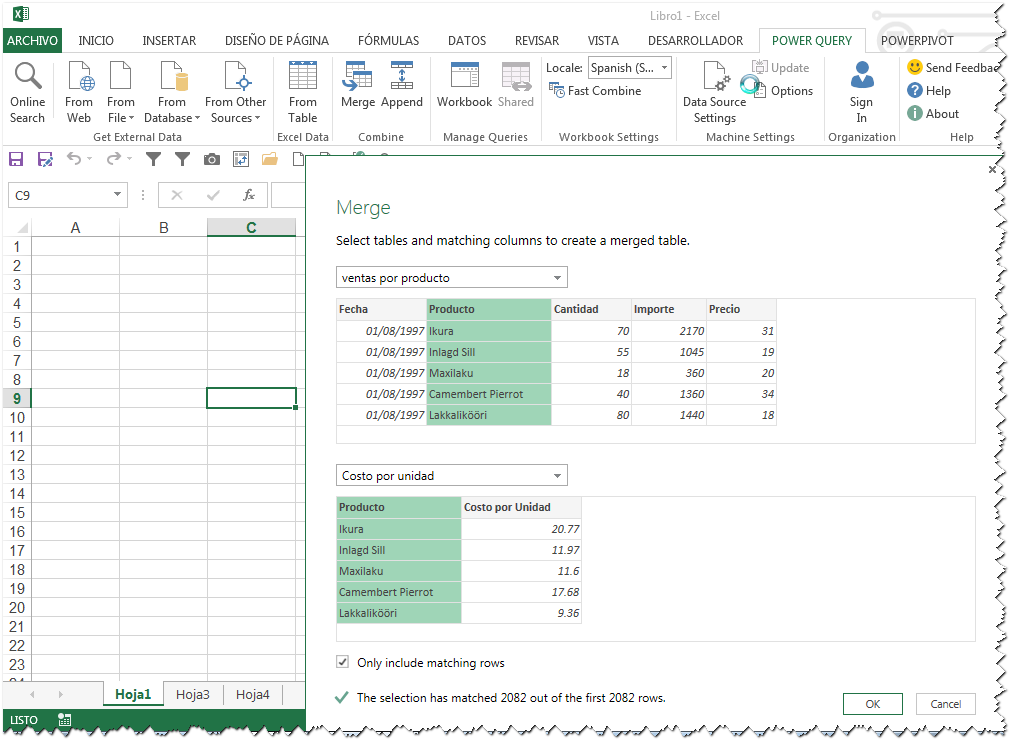Switch to sheet Hoja3
This screenshot has width=1016, height=746.
click(193, 693)
